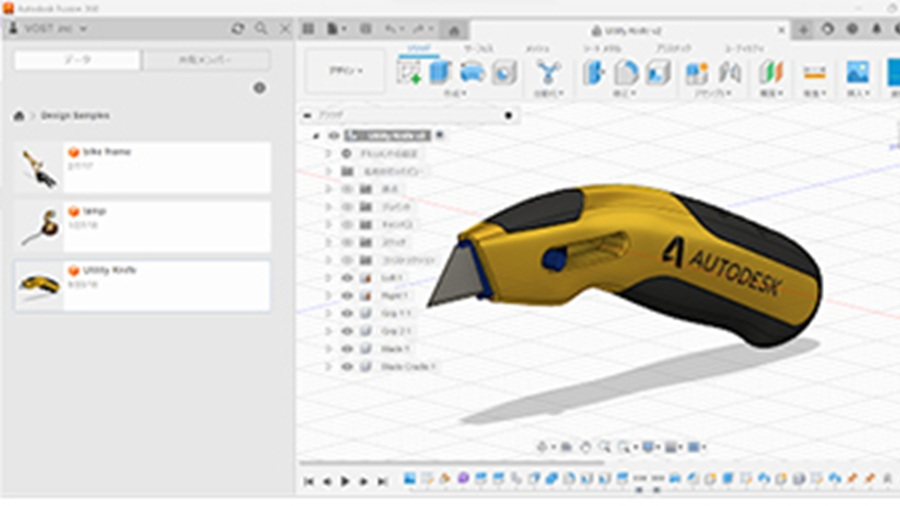Click the Home tab icon

(453, 30)
